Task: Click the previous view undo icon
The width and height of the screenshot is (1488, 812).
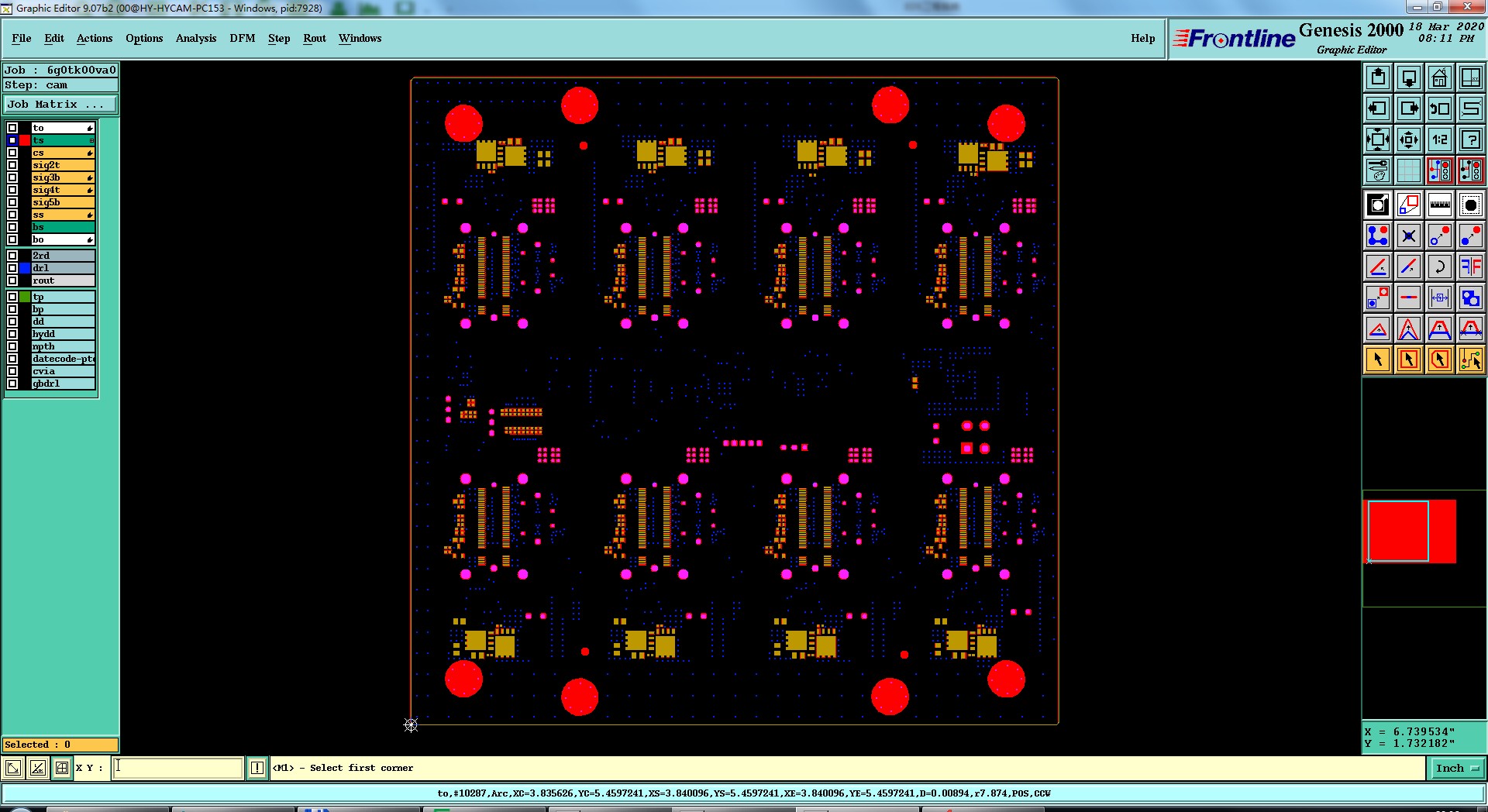Action: point(1440,108)
